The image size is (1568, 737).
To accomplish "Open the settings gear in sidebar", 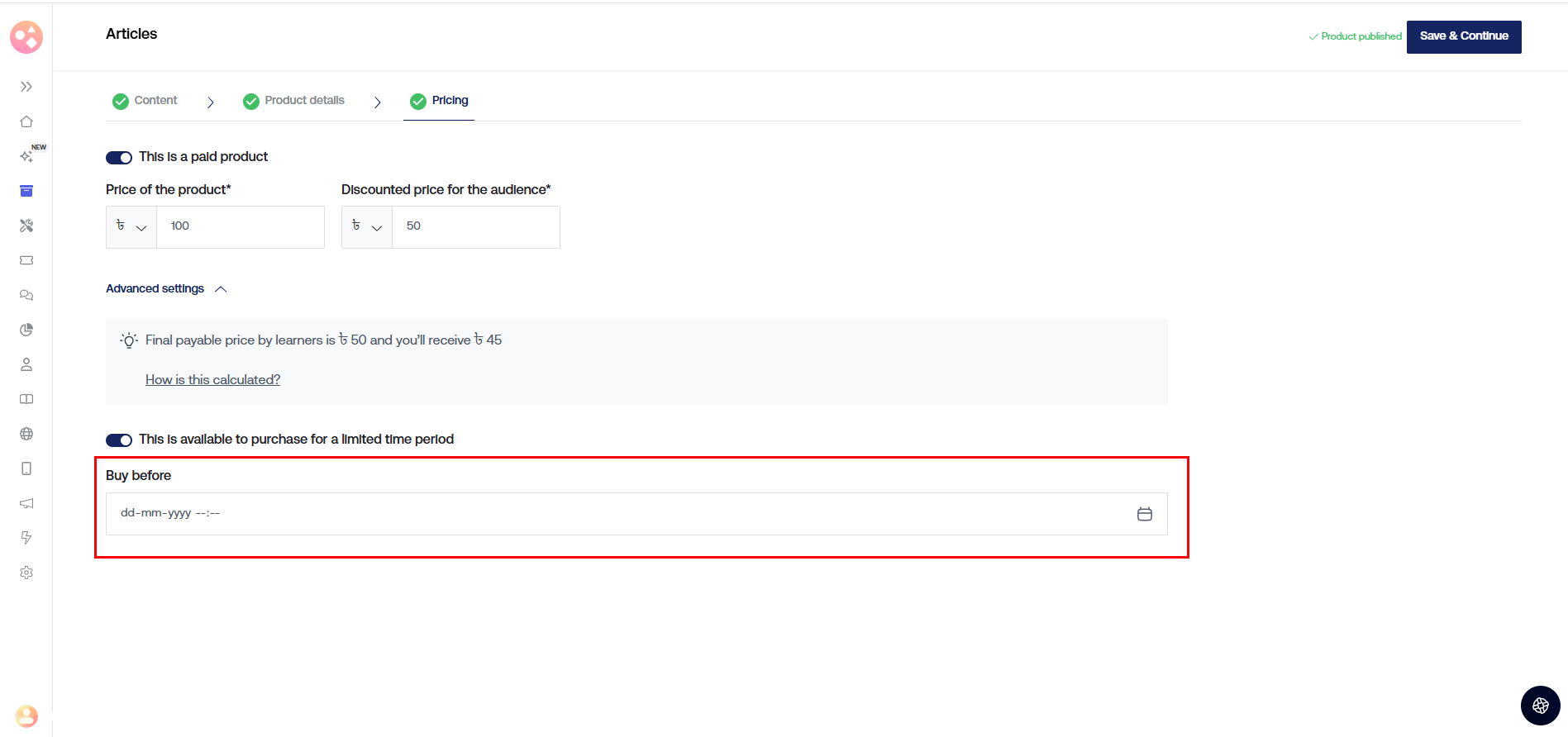I will pyautogui.click(x=26, y=573).
